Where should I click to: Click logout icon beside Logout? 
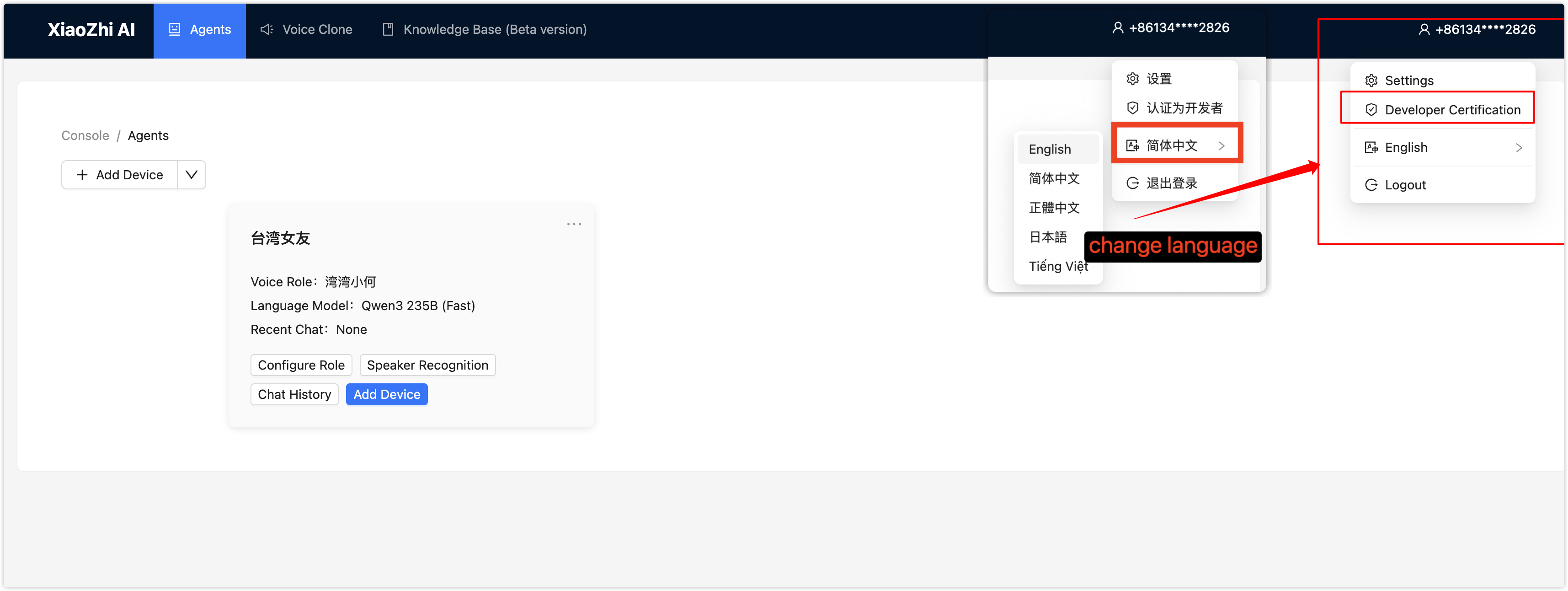(x=1371, y=185)
